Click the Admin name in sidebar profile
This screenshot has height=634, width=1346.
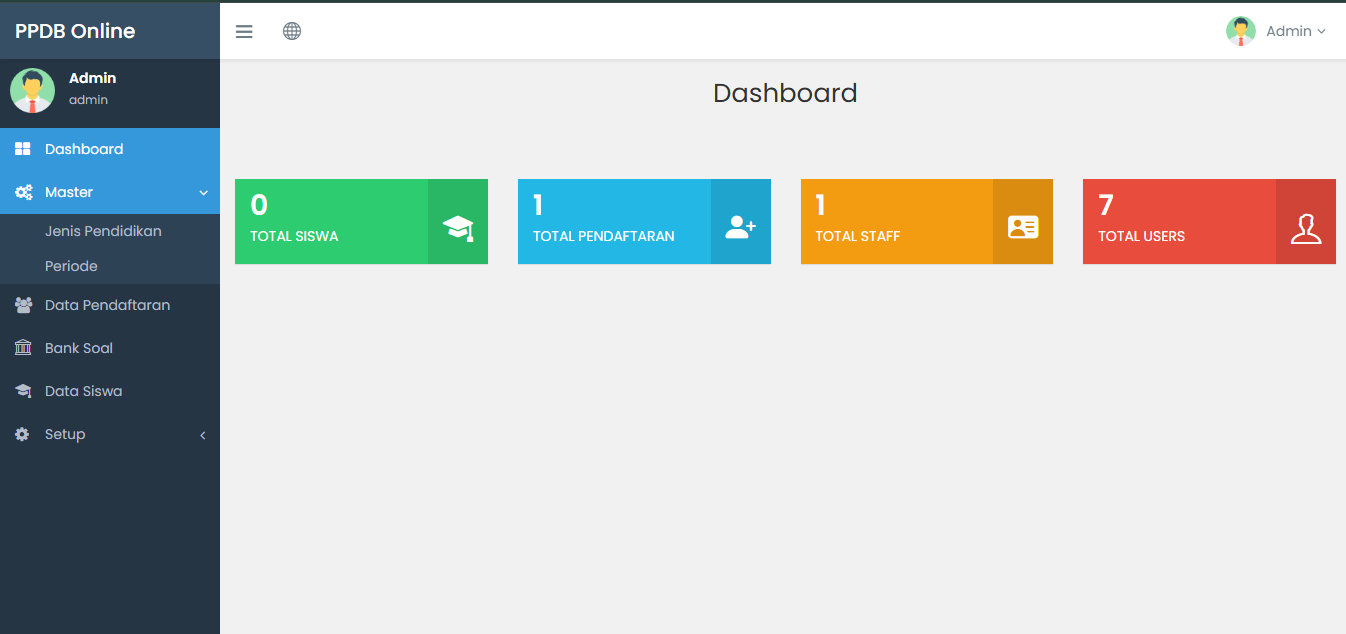[92, 78]
